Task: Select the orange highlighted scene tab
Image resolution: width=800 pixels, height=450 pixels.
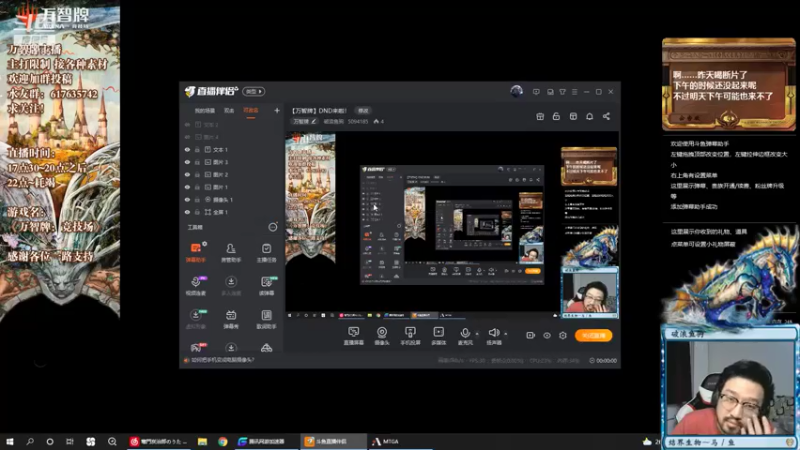Action: pyautogui.click(x=251, y=111)
